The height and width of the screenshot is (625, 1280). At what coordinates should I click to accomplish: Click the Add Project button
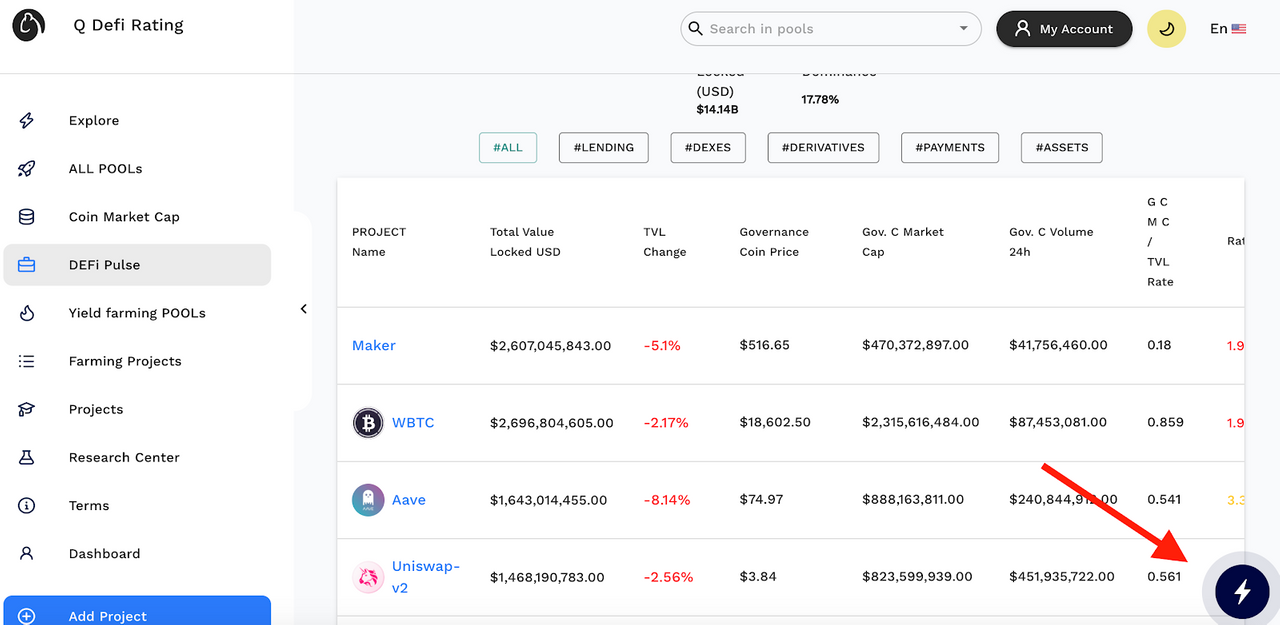point(137,611)
